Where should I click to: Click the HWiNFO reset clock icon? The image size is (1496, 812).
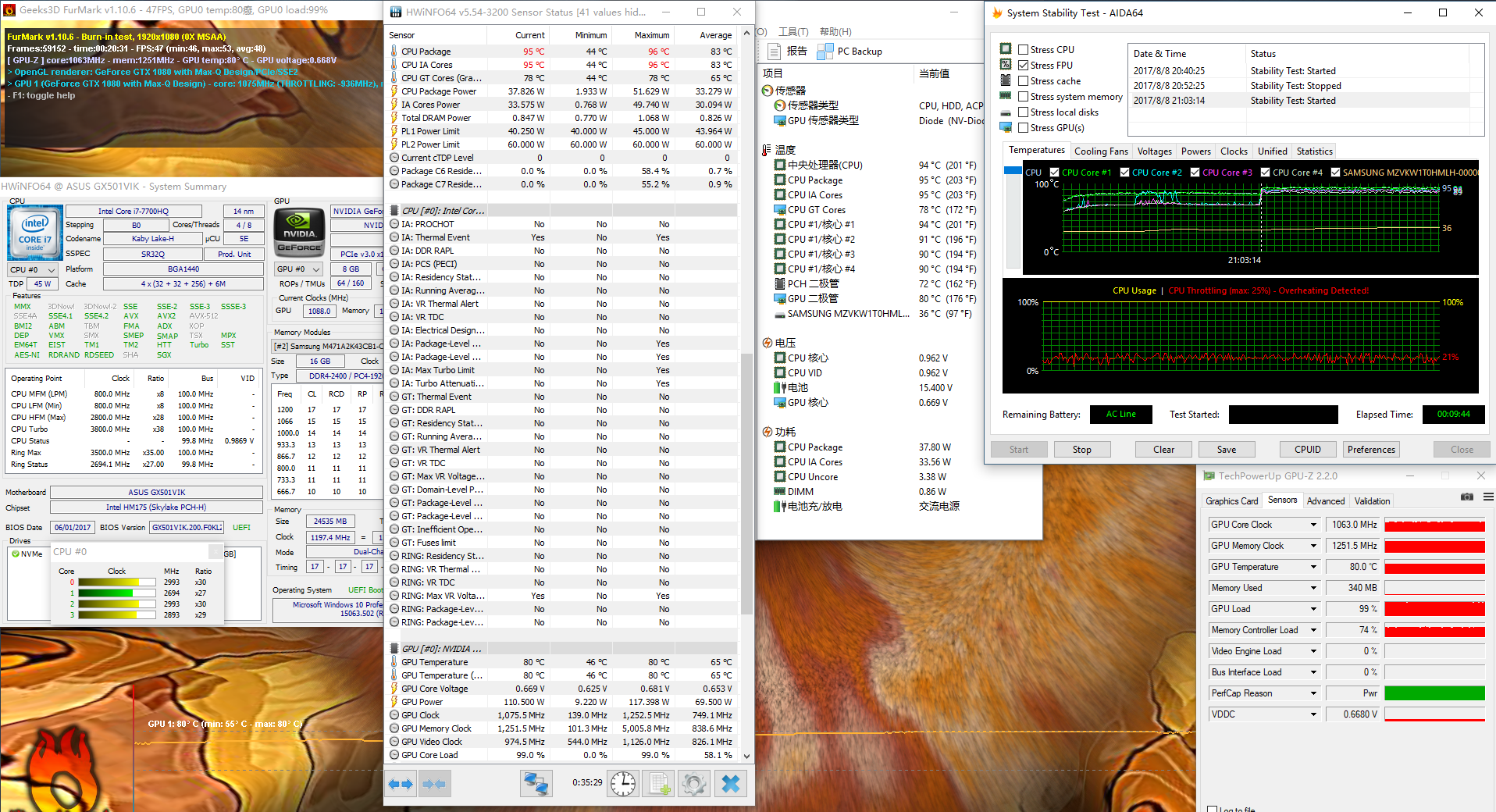[x=623, y=783]
